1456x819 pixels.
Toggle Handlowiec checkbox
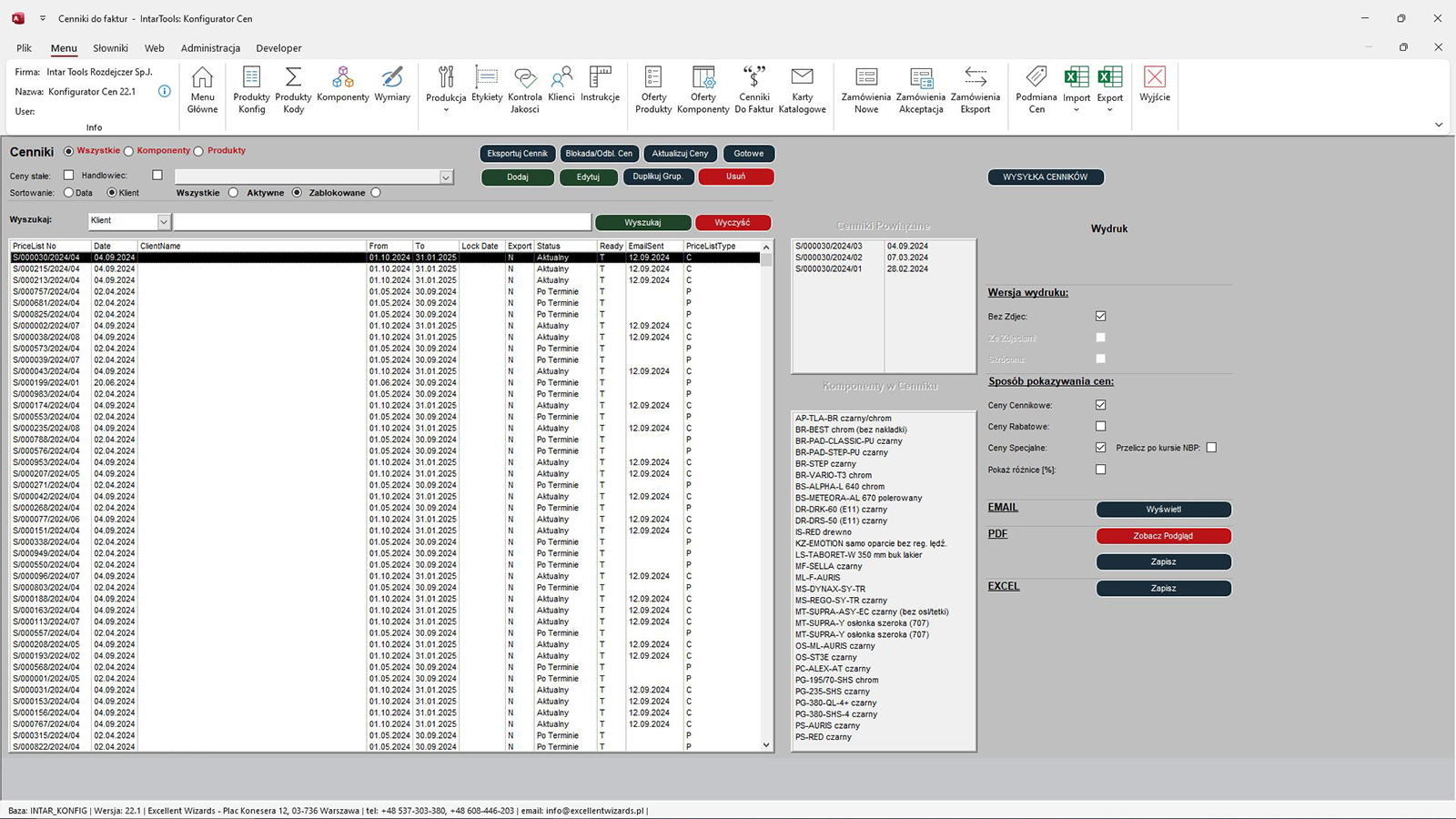click(157, 175)
